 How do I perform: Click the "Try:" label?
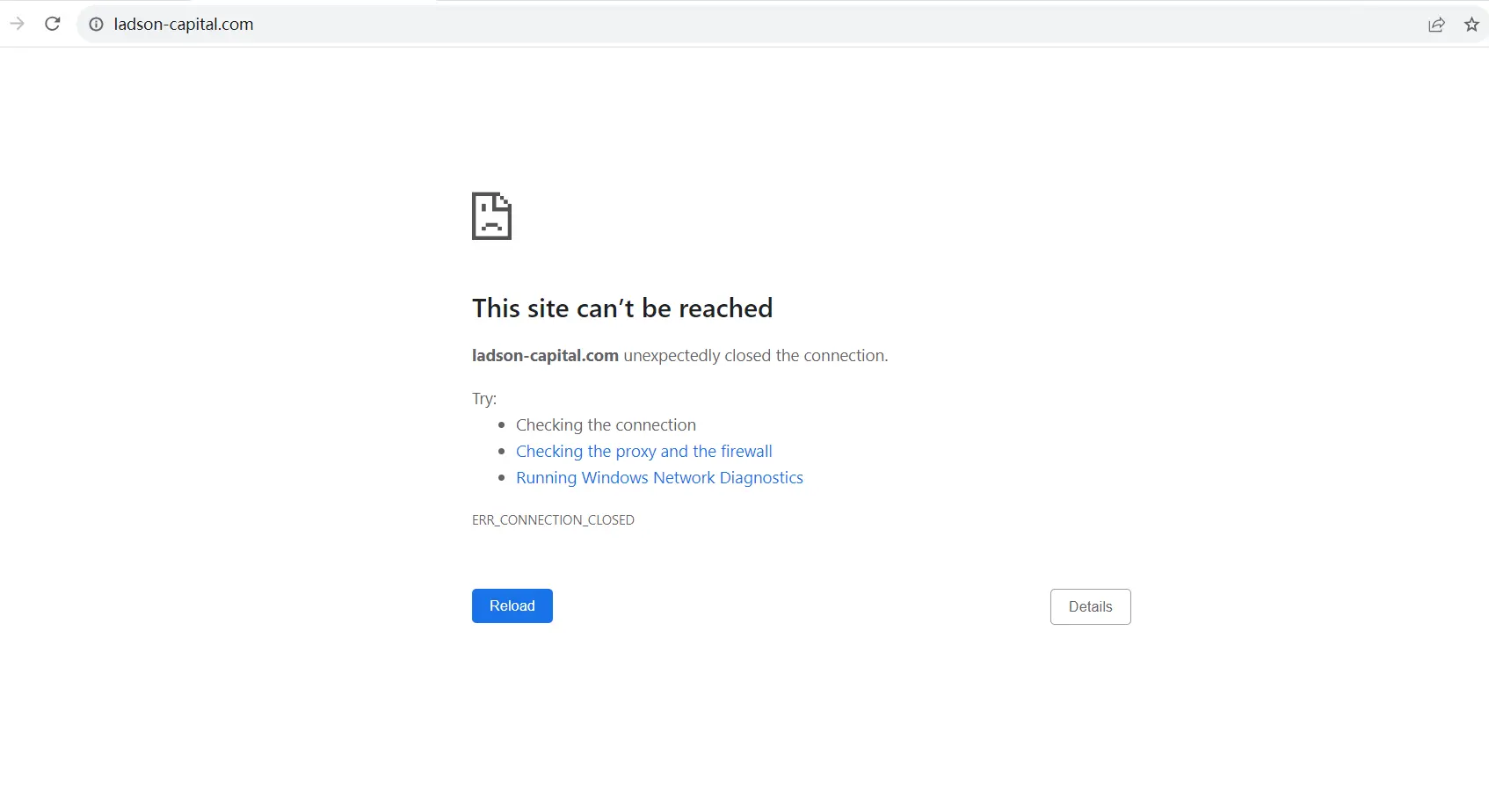click(x=484, y=399)
